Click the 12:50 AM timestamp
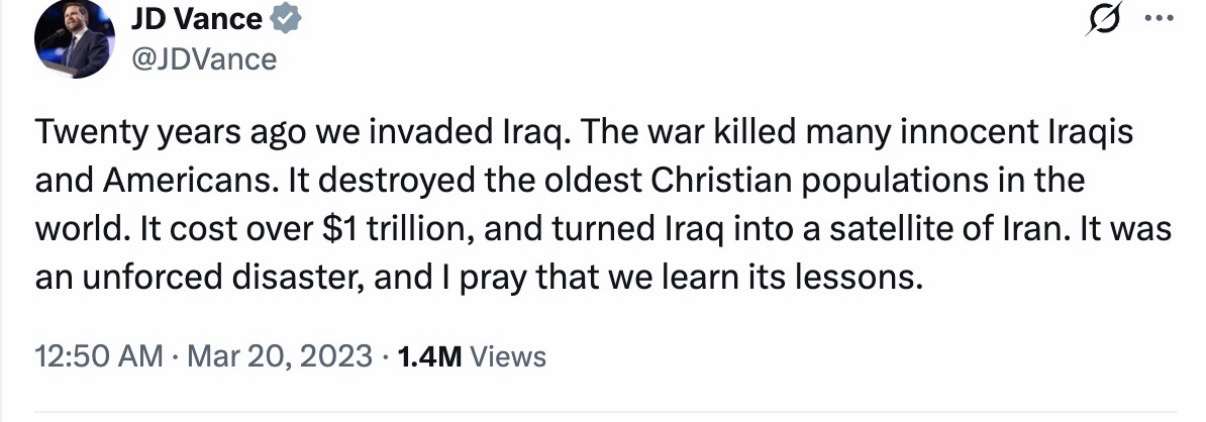 (x=97, y=356)
